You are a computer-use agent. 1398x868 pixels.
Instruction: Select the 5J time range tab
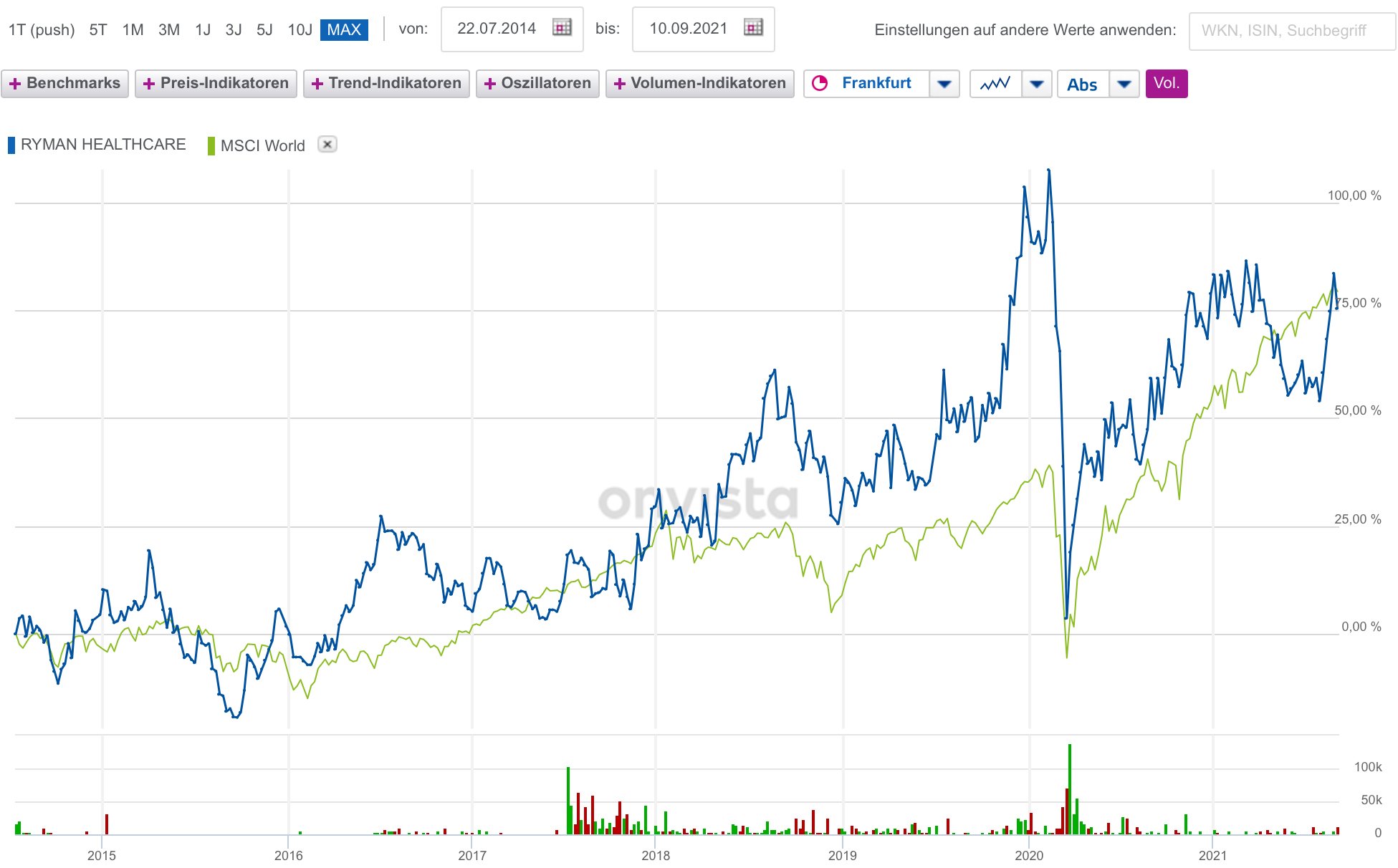point(264,29)
